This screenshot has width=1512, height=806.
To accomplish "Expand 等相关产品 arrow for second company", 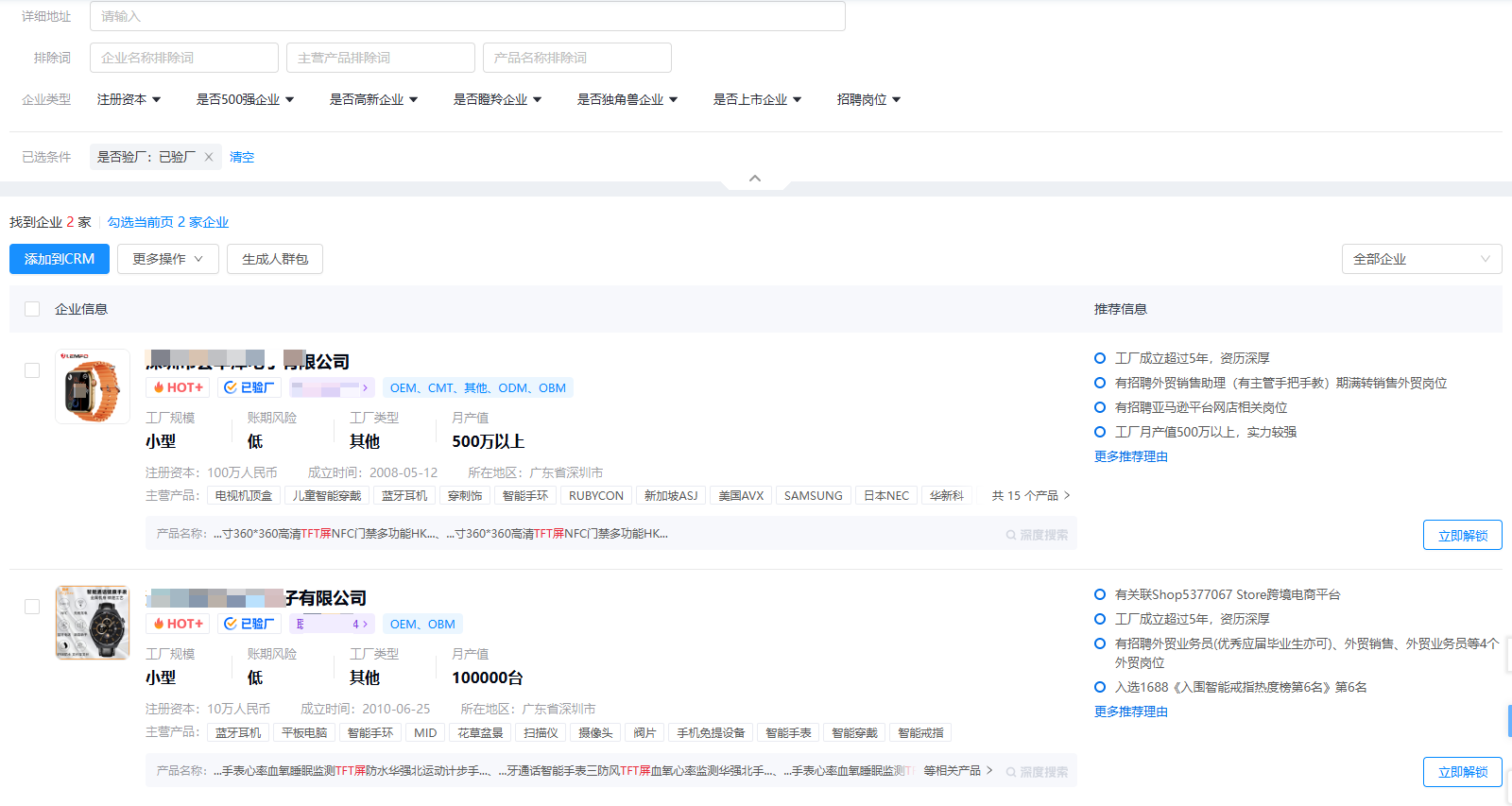I will pos(989,771).
